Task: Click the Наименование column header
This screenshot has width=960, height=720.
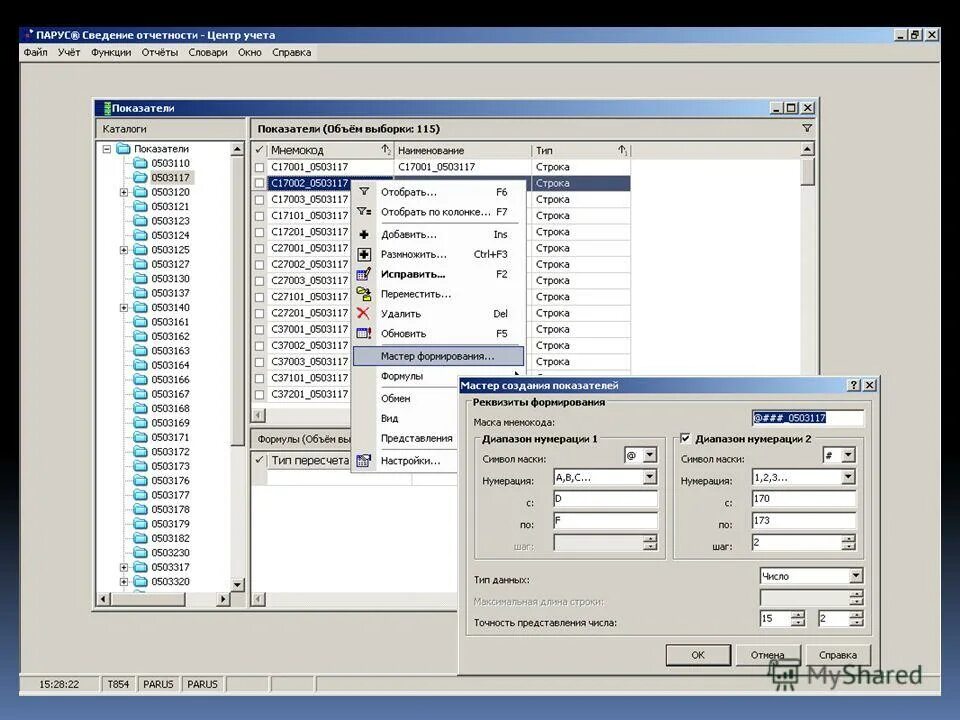Action: [x=462, y=150]
